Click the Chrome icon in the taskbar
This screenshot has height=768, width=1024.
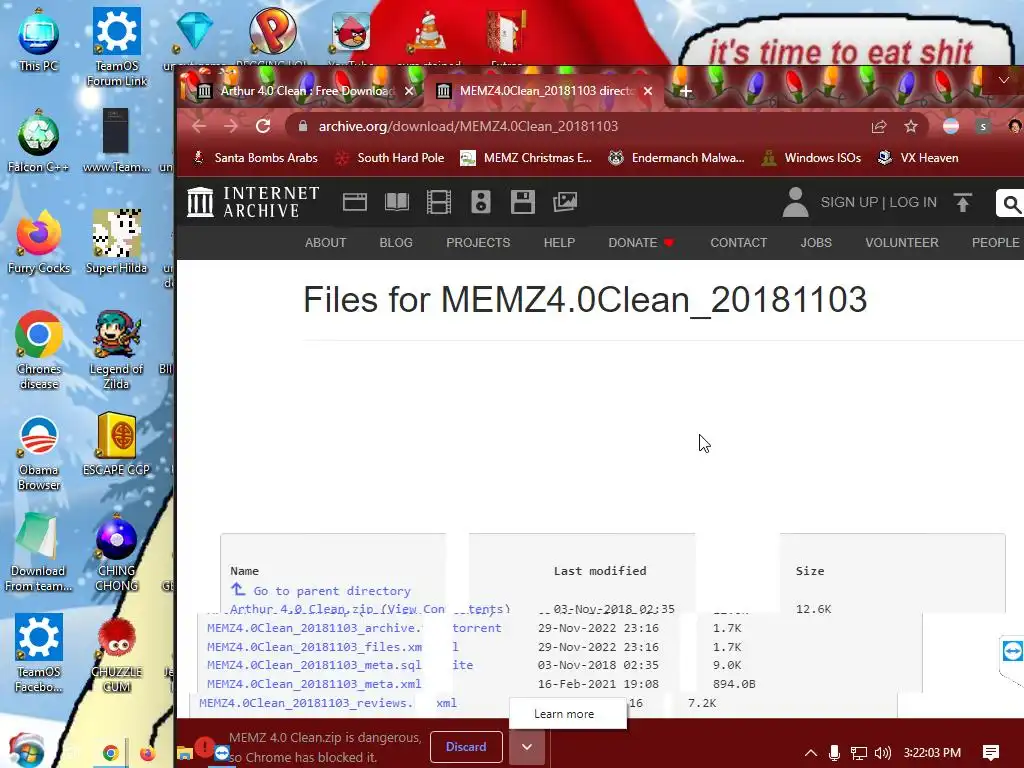pos(110,753)
